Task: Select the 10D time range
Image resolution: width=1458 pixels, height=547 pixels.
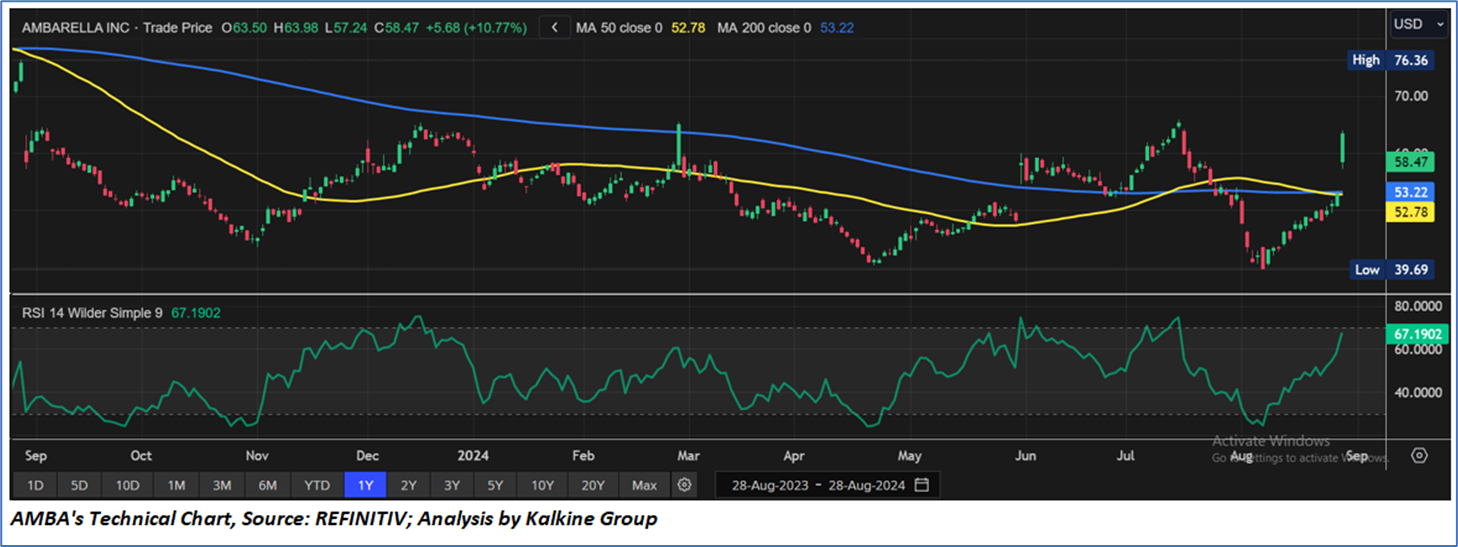Action: 127,485
